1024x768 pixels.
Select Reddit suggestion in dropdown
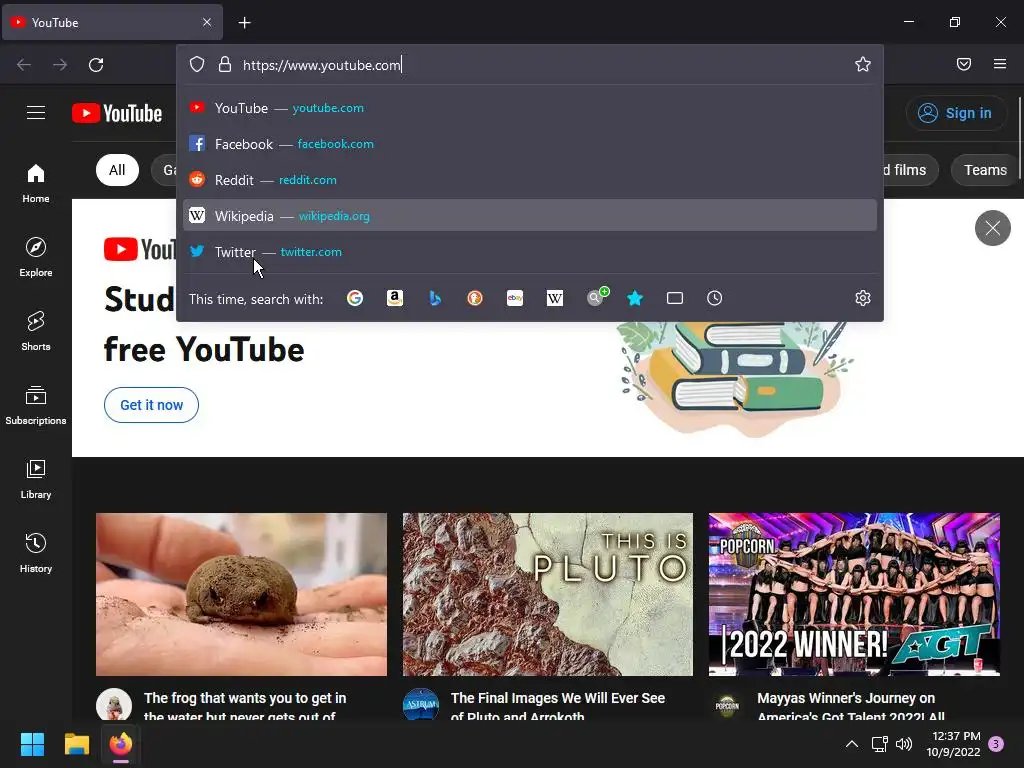pyautogui.click(x=530, y=180)
